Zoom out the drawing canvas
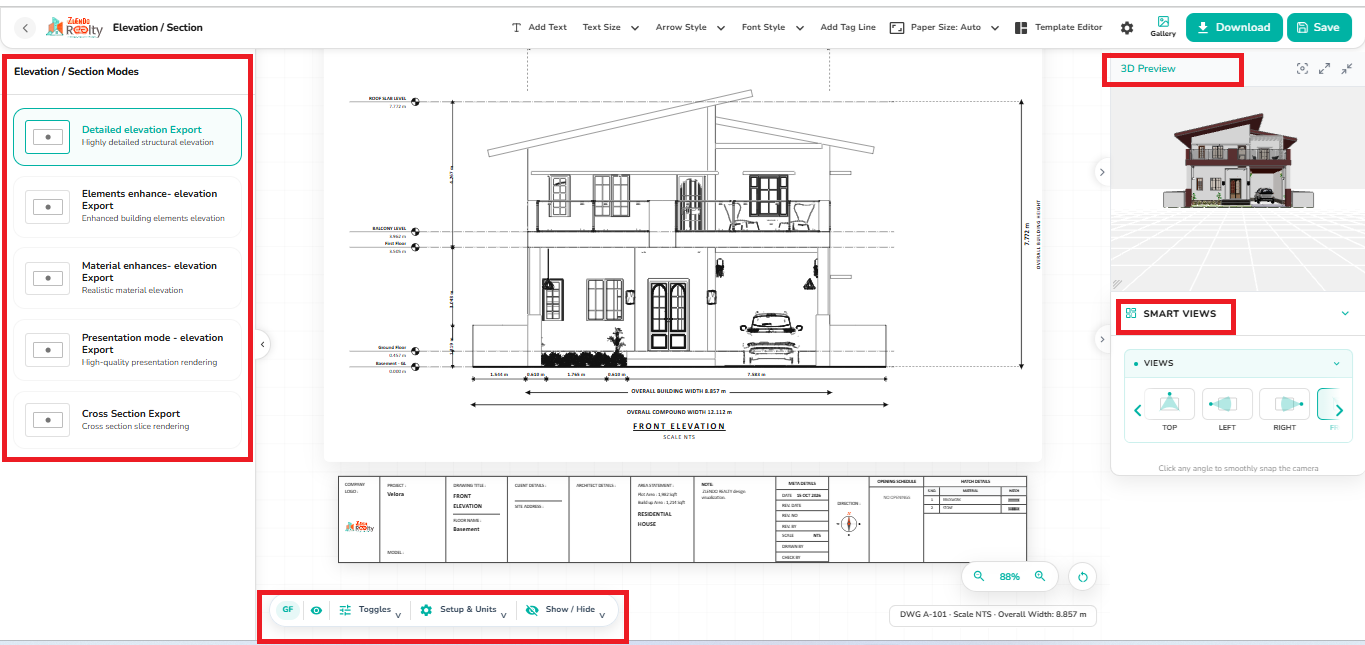Image resolution: width=1365 pixels, height=645 pixels. point(979,576)
